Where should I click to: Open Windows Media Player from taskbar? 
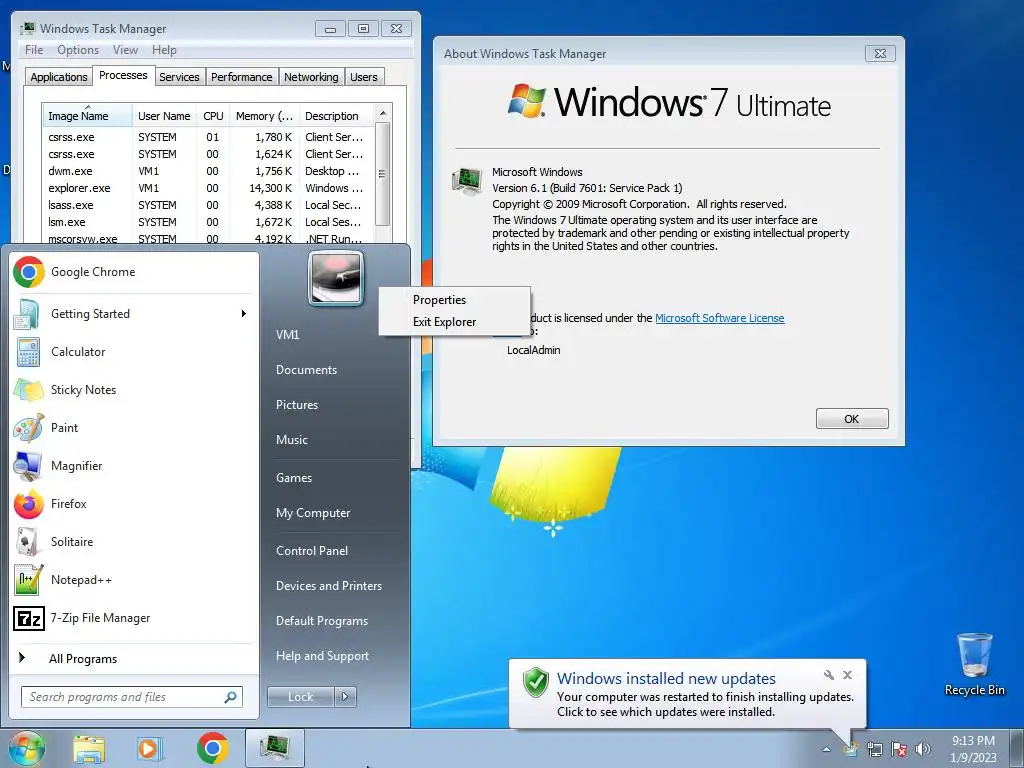tap(149, 748)
